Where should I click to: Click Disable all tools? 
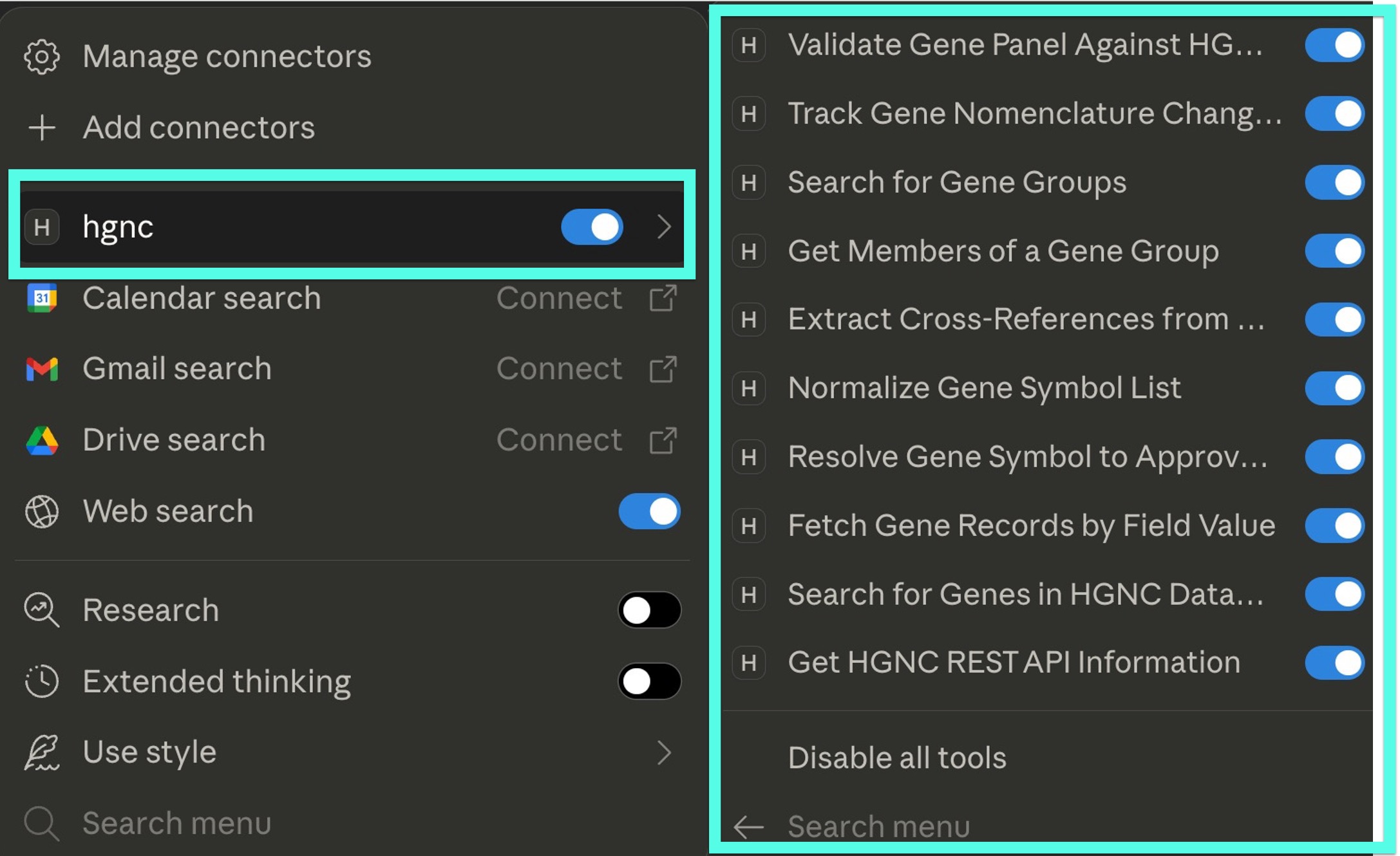tap(897, 757)
